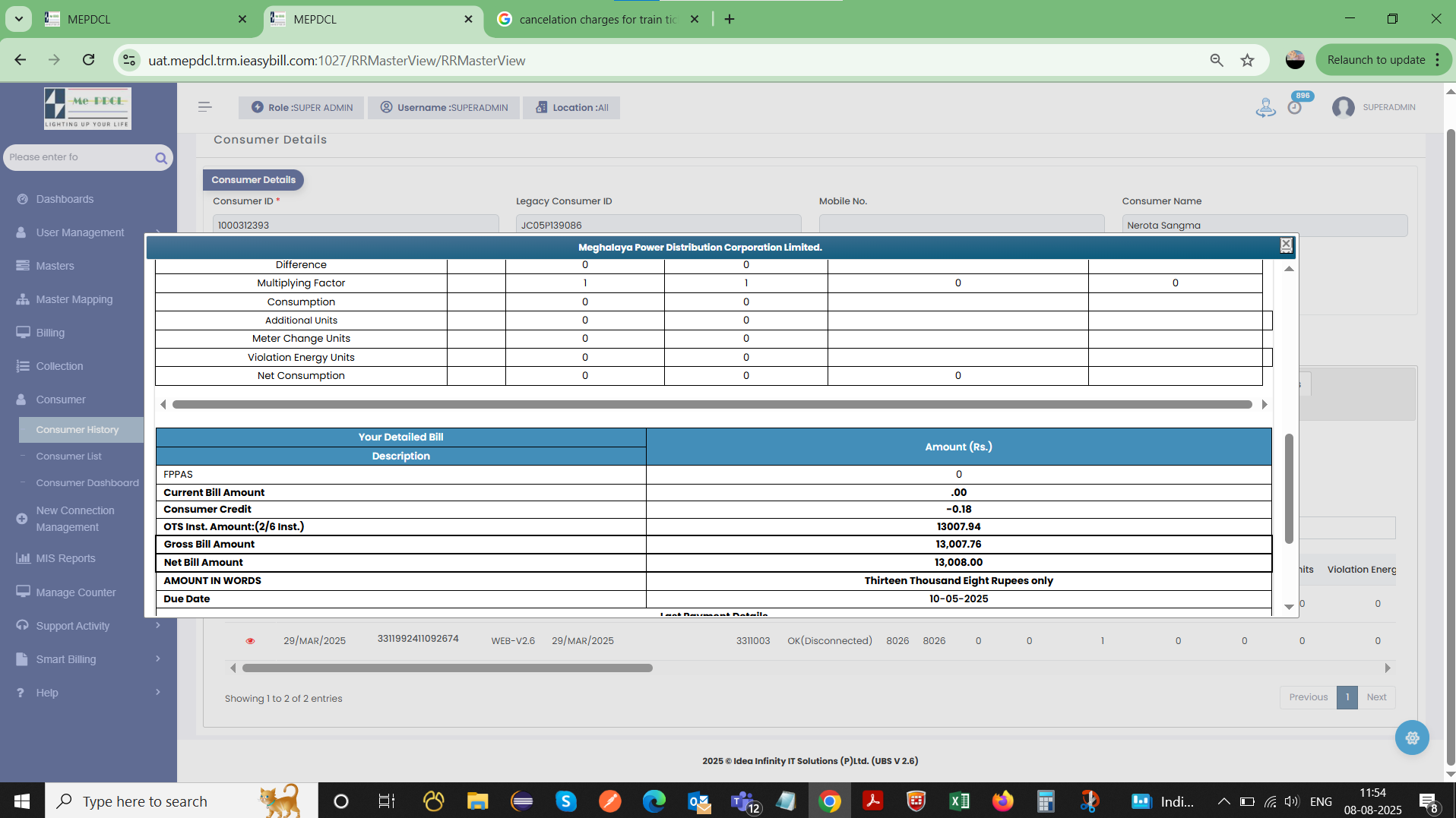Click the notification clock icon with badge

click(x=1295, y=107)
